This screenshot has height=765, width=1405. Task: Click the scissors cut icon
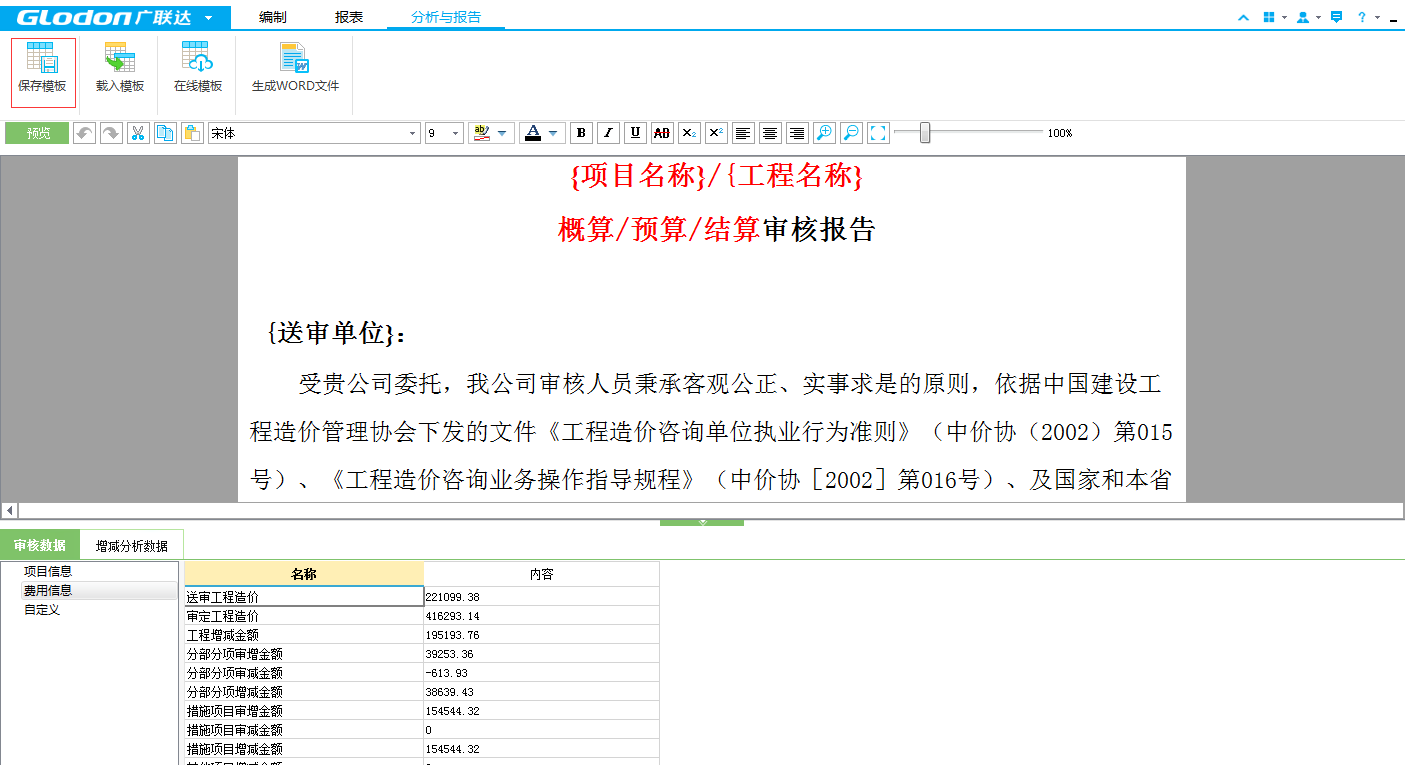(x=139, y=133)
